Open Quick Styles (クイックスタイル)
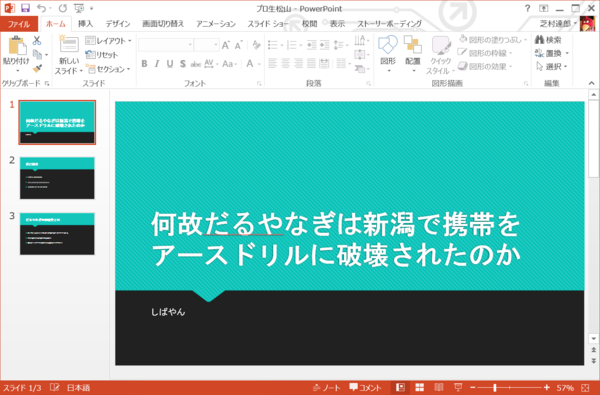The height and width of the screenshot is (395, 600). 440,55
